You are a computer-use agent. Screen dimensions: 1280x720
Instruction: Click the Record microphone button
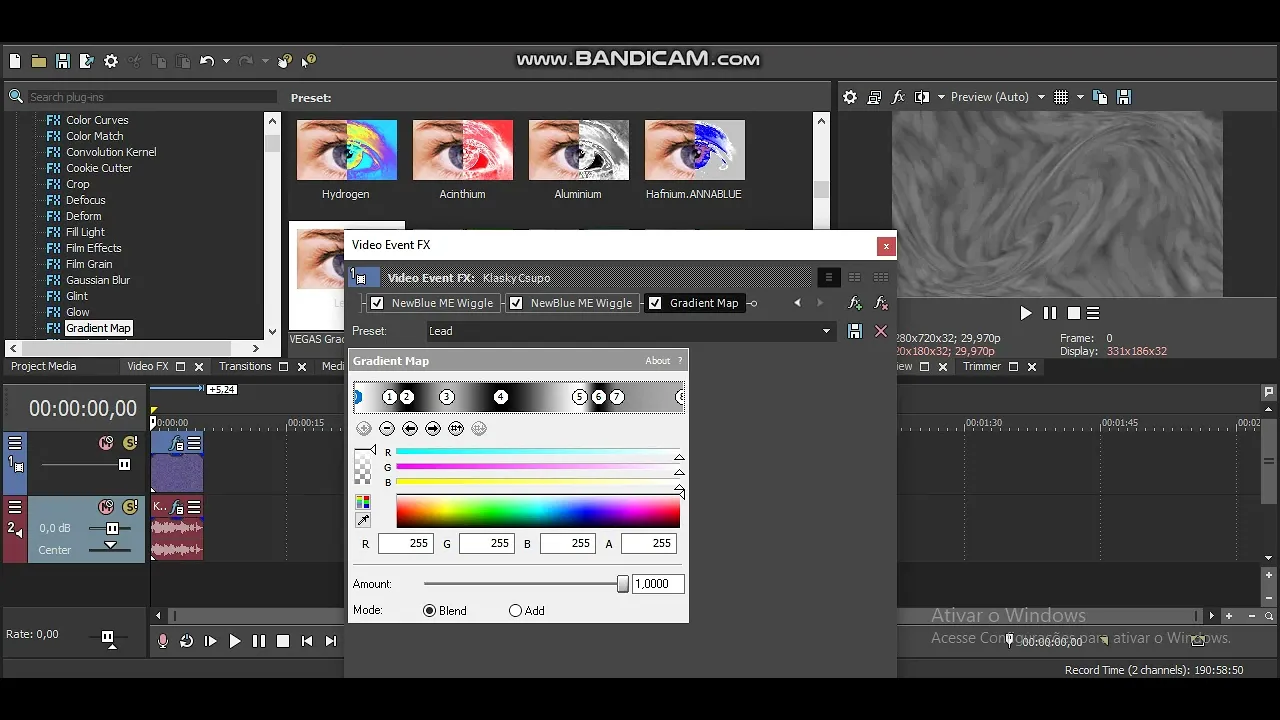[163, 641]
